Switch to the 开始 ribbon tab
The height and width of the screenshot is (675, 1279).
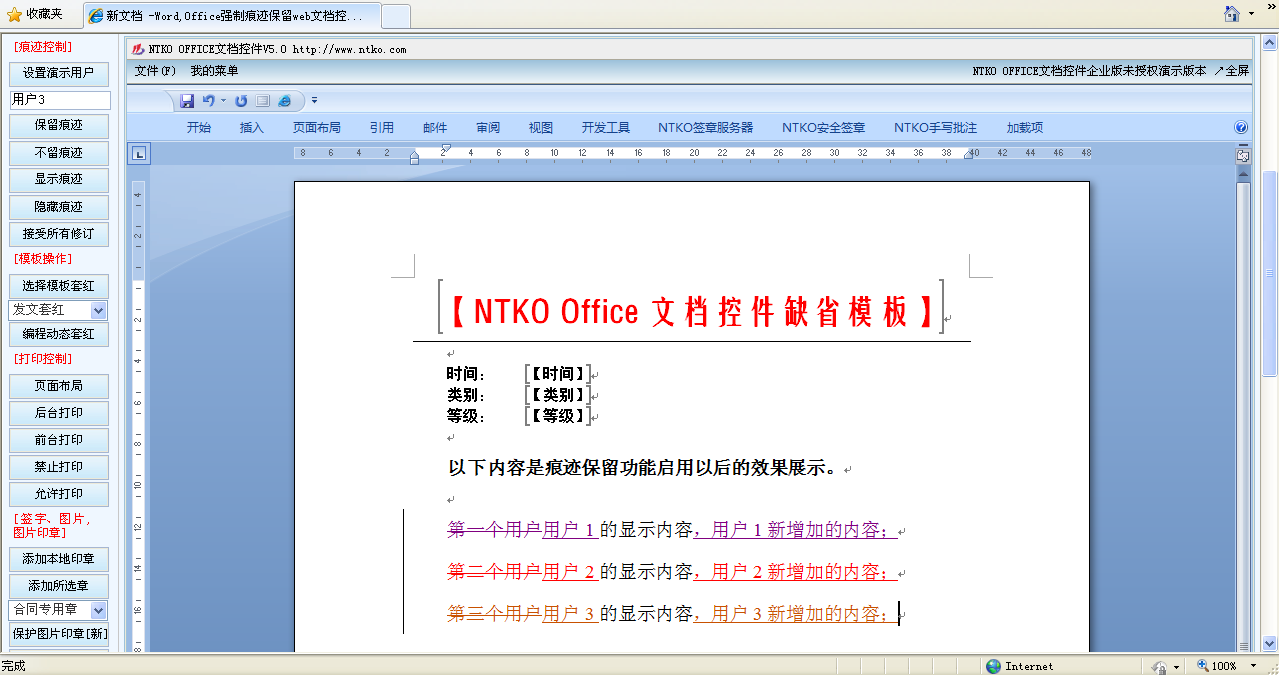click(199, 128)
